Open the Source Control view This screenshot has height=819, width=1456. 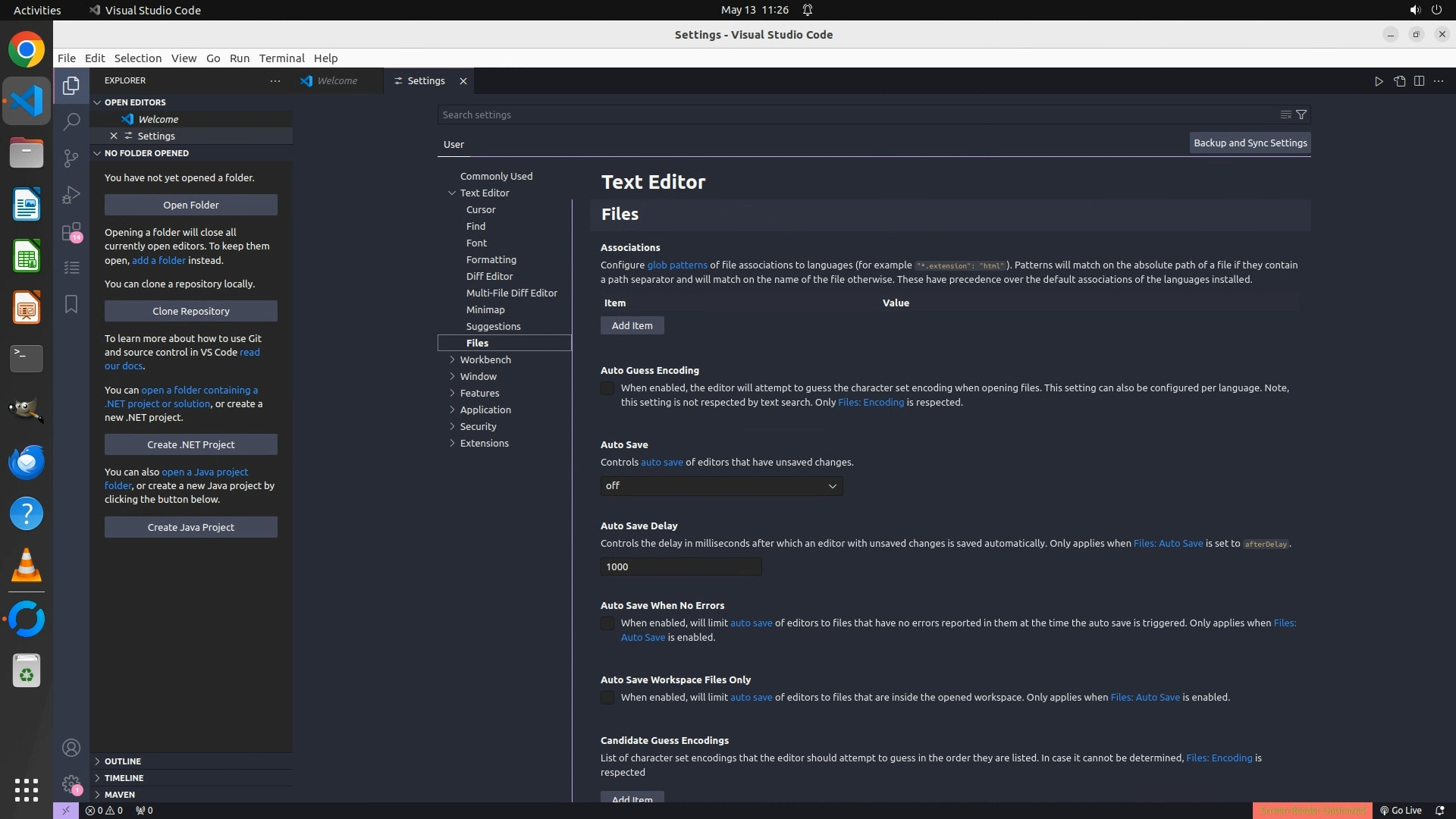pyautogui.click(x=71, y=158)
